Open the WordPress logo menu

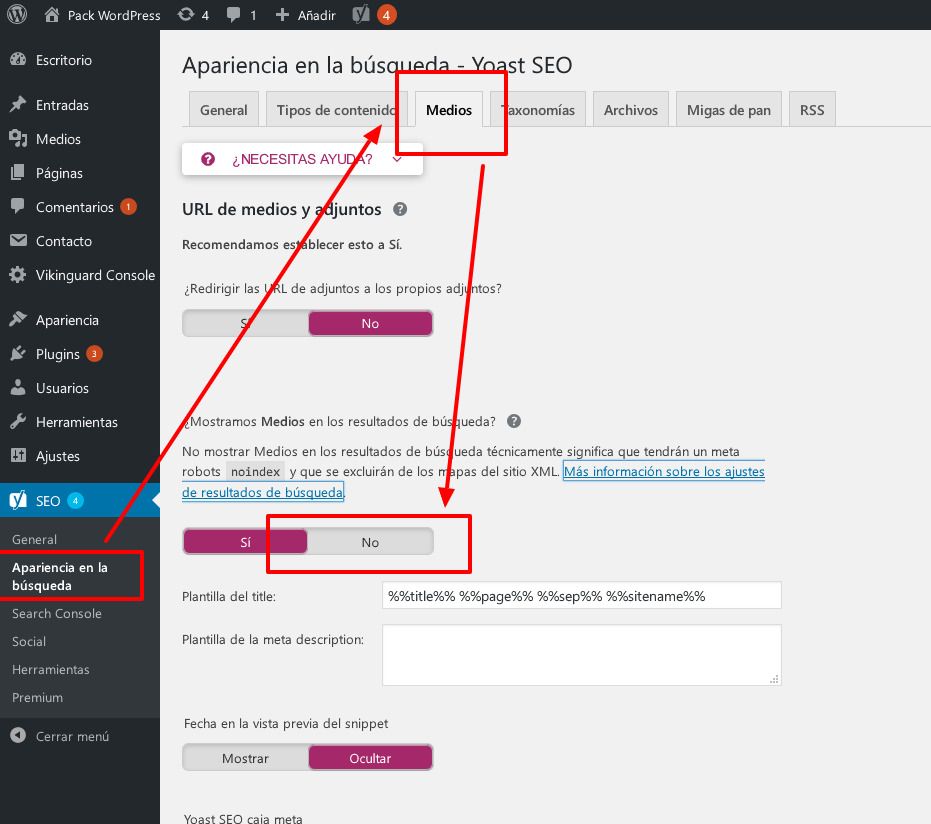pyautogui.click(x=17, y=14)
